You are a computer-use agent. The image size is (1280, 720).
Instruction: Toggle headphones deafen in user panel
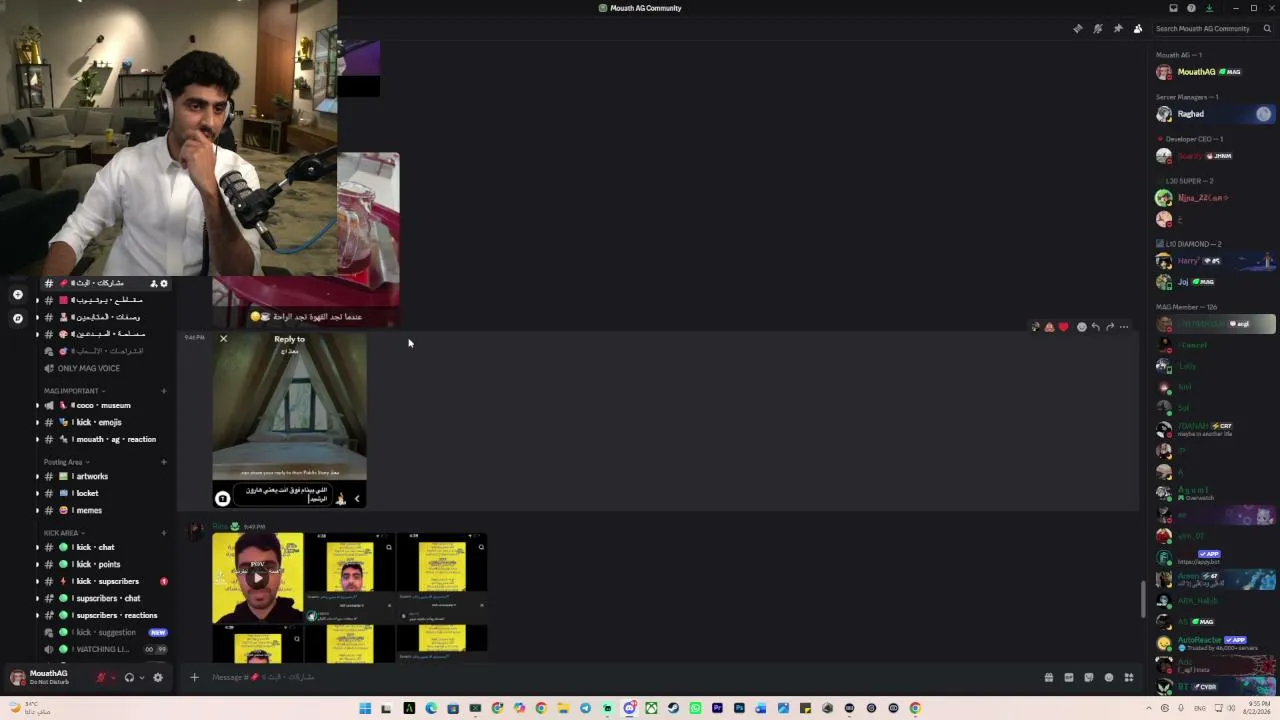coord(129,677)
